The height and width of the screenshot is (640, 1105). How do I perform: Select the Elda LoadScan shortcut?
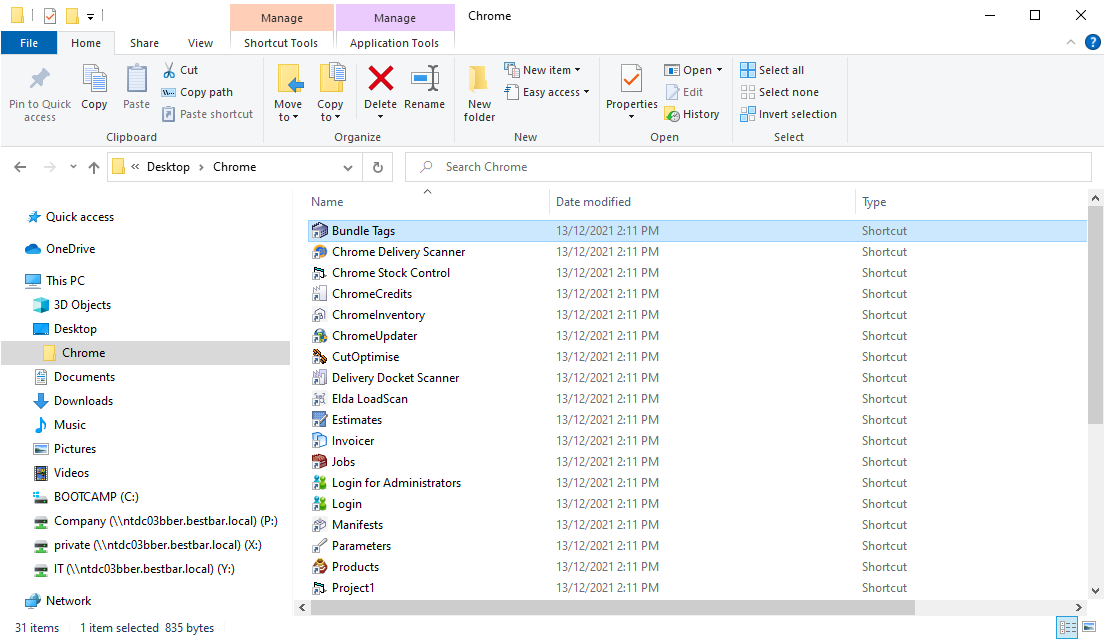369,399
